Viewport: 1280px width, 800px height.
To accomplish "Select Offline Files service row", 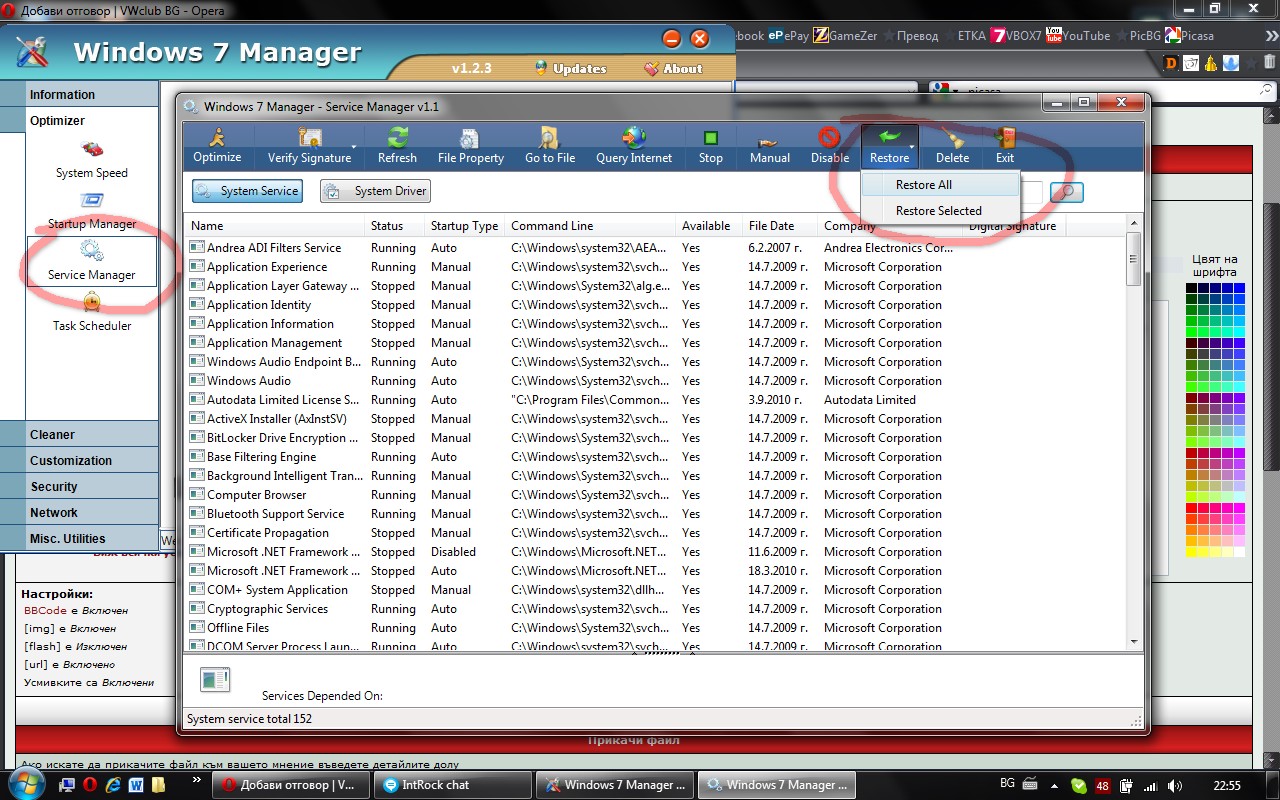I will [655, 628].
